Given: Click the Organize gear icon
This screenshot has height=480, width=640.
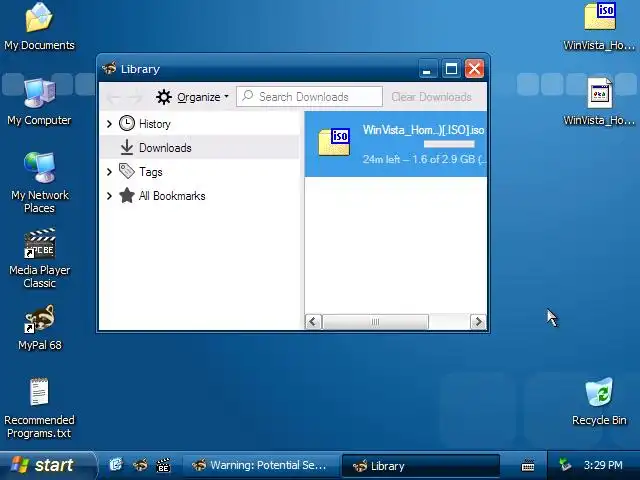Looking at the screenshot, I should 164,97.
